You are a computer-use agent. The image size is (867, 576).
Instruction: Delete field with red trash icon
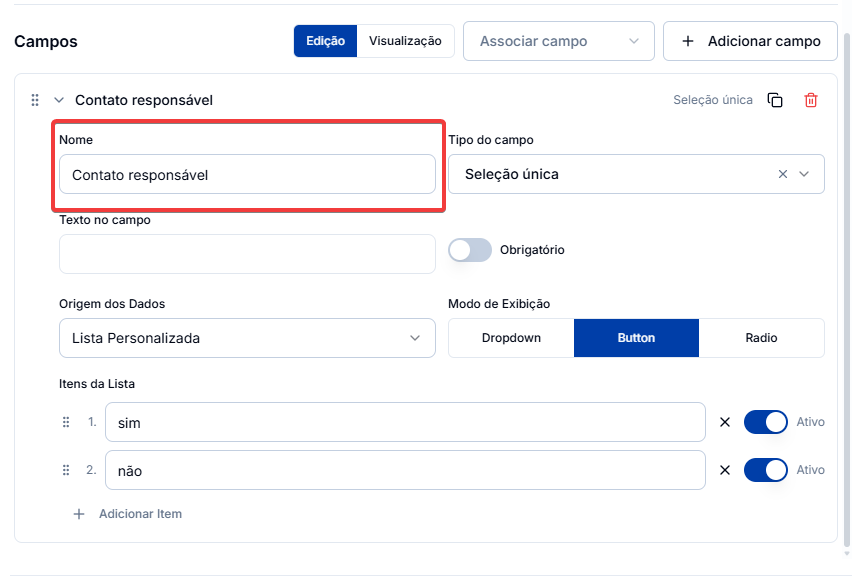(x=811, y=100)
